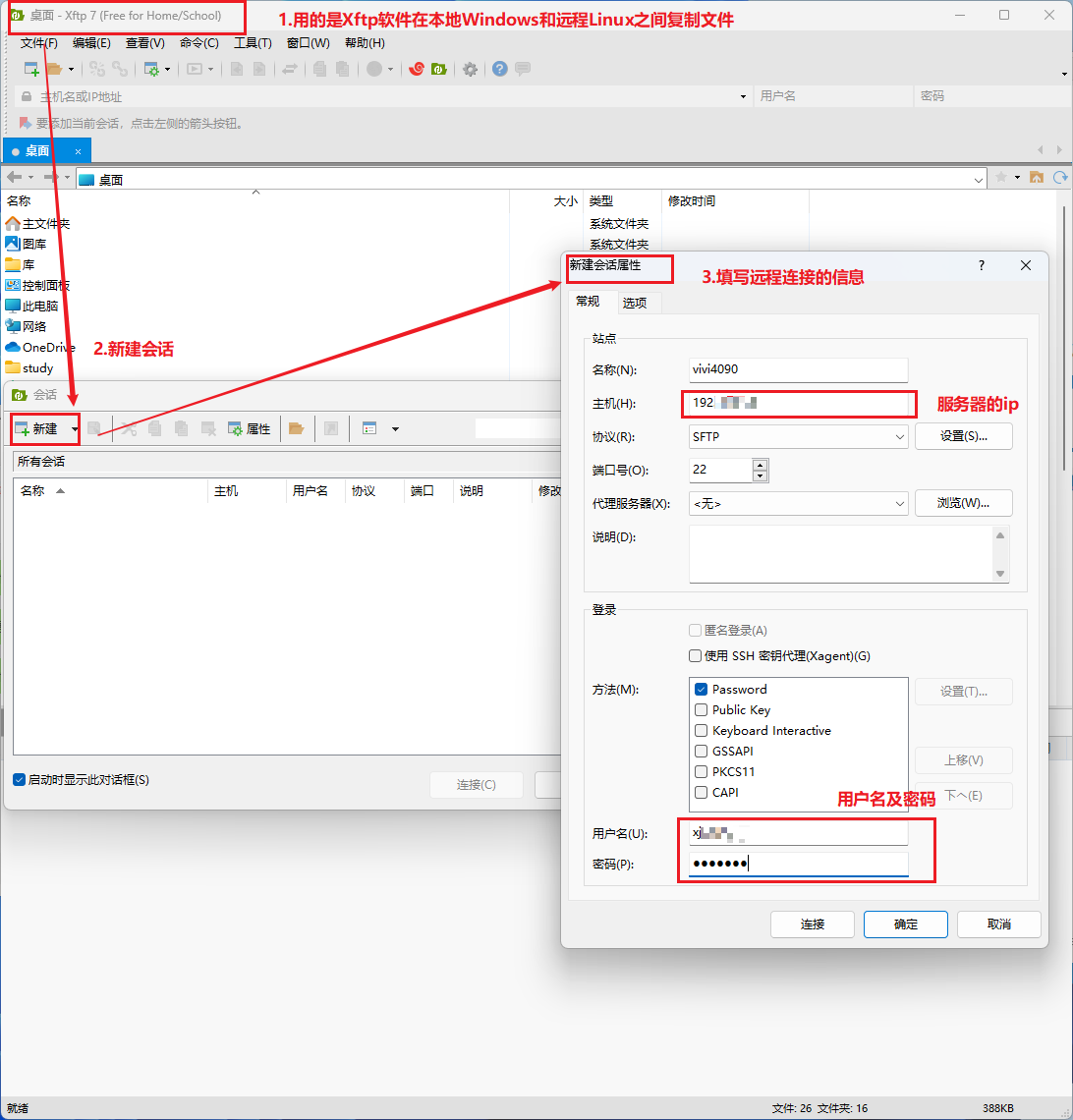The image size is (1073, 1120).
Task: Click the back arrow in the desktop pane
Action: (x=15, y=177)
